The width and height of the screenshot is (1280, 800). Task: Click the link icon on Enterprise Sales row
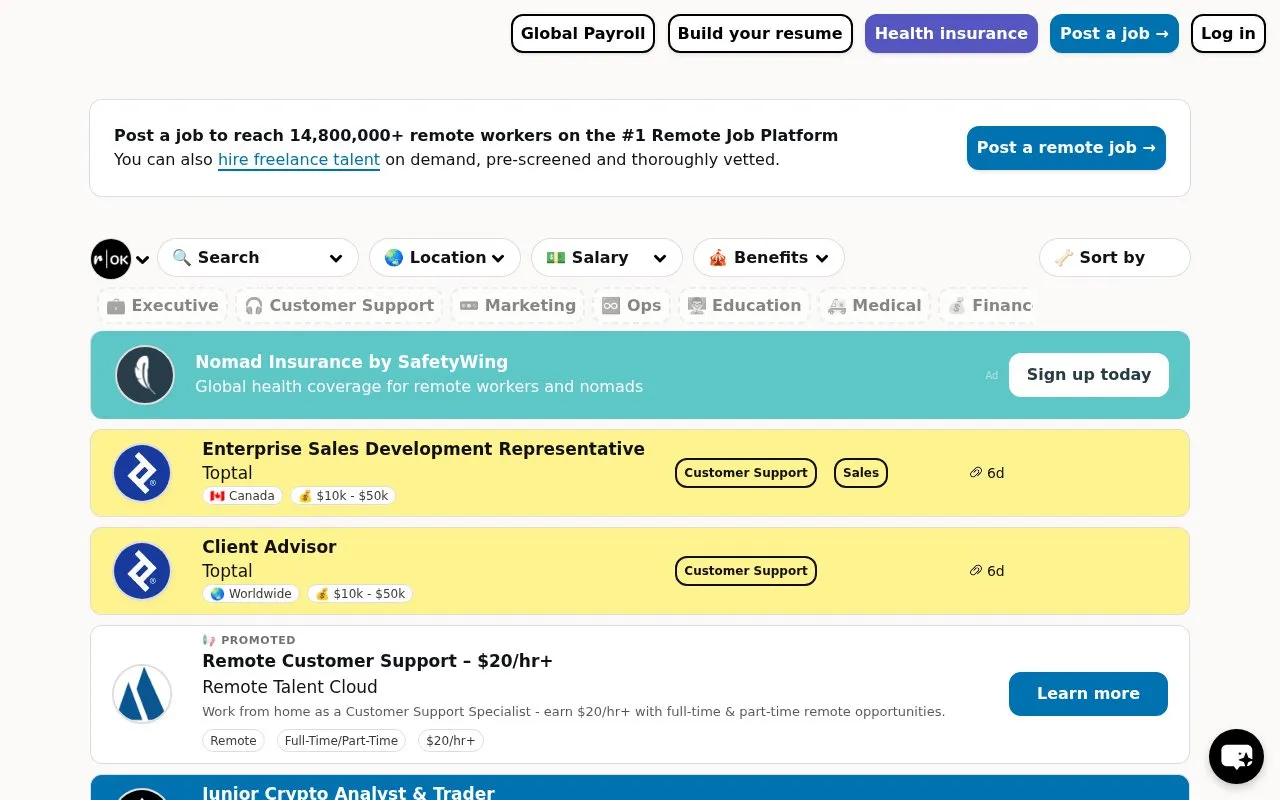(976, 473)
